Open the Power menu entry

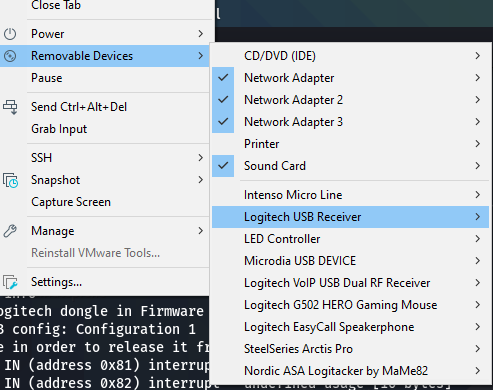(x=105, y=34)
